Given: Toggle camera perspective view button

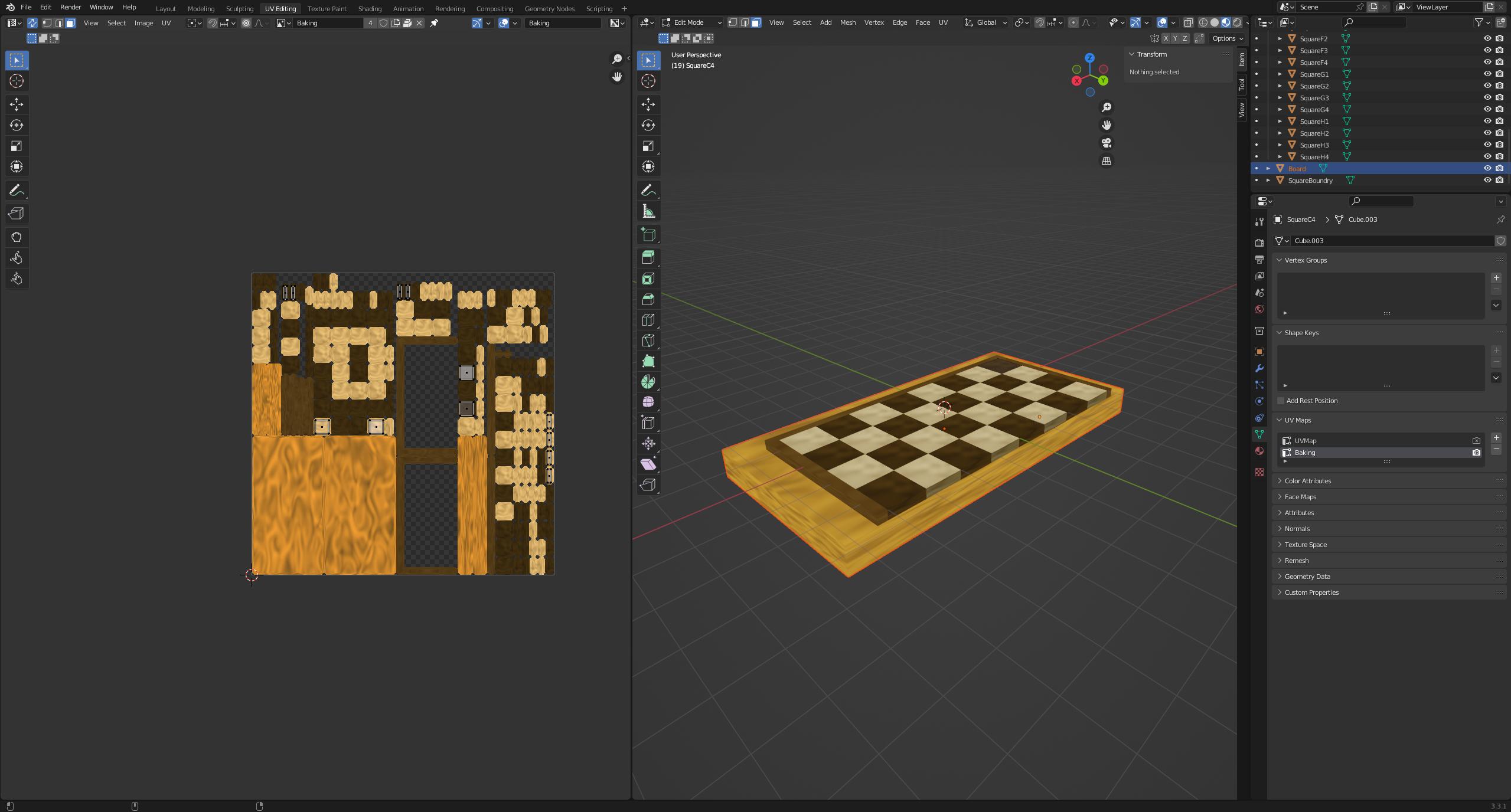Looking at the screenshot, I should [1106, 143].
